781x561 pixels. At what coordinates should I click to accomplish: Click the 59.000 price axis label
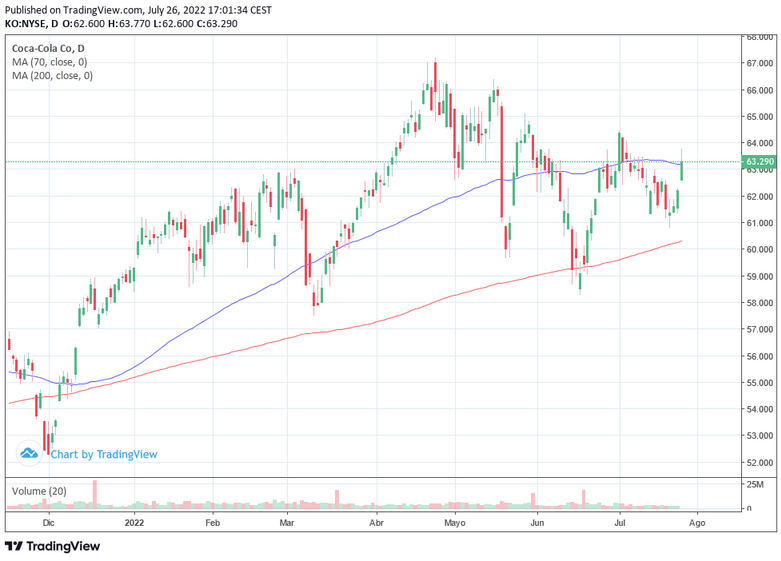(760, 276)
